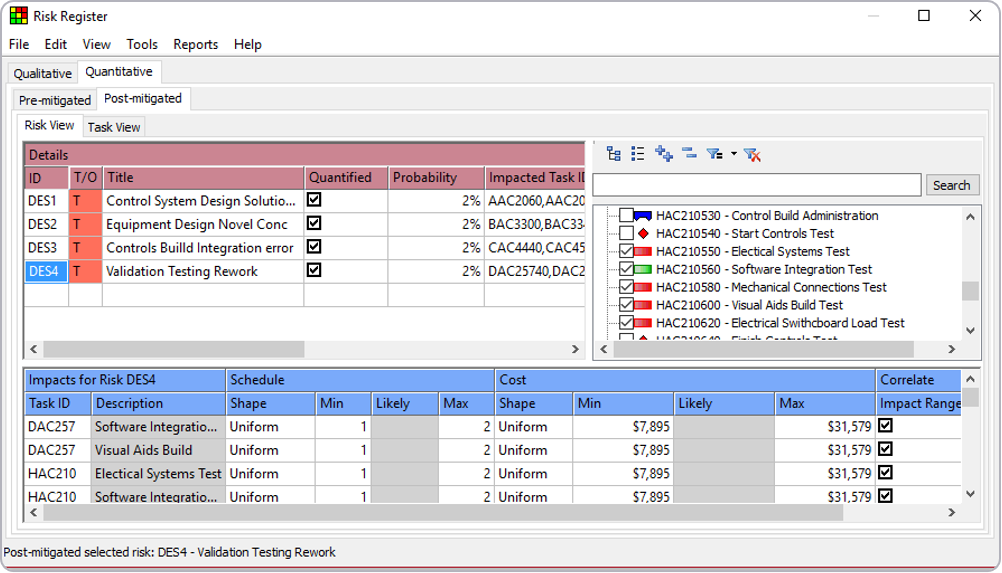The height and width of the screenshot is (573, 1002).
Task: Uncheck HAC210600 Visual Aids Build Test box
Action: point(626,305)
